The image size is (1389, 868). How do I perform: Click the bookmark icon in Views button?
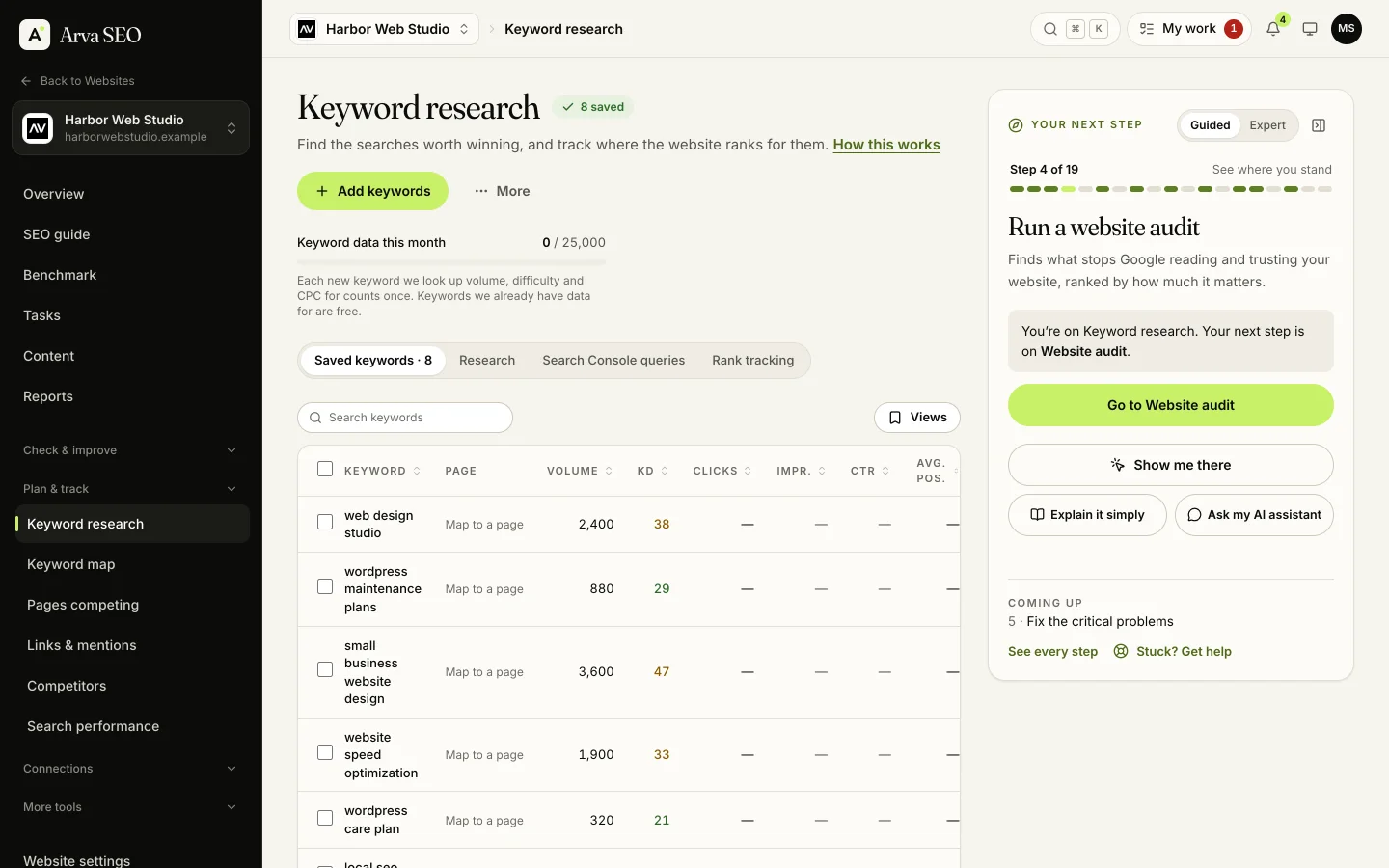click(x=895, y=418)
